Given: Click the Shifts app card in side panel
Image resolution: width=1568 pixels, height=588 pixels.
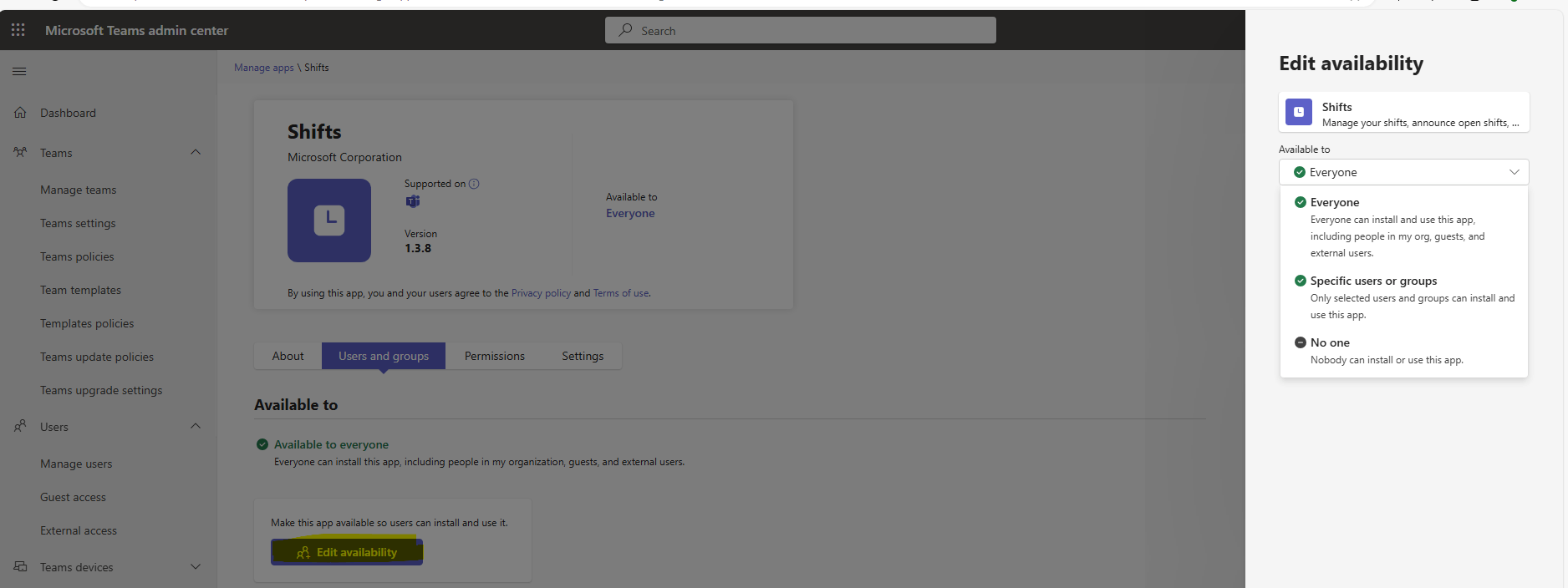Looking at the screenshot, I should (1404, 112).
